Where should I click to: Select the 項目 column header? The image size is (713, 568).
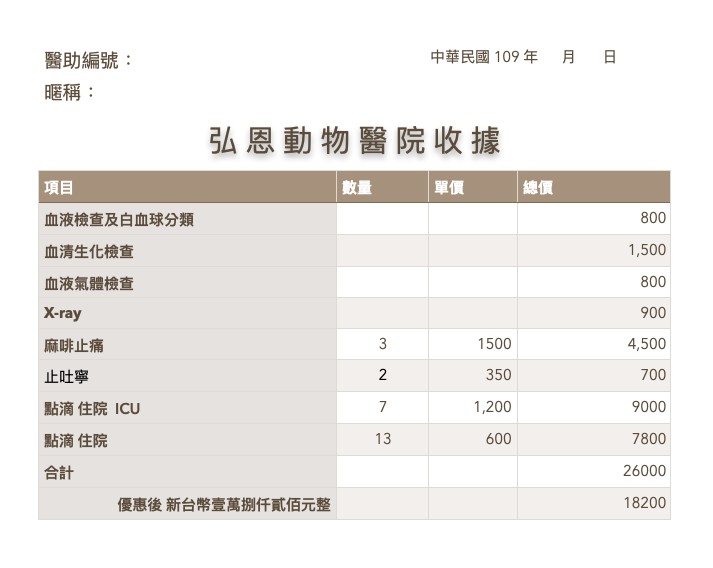point(187,187)
